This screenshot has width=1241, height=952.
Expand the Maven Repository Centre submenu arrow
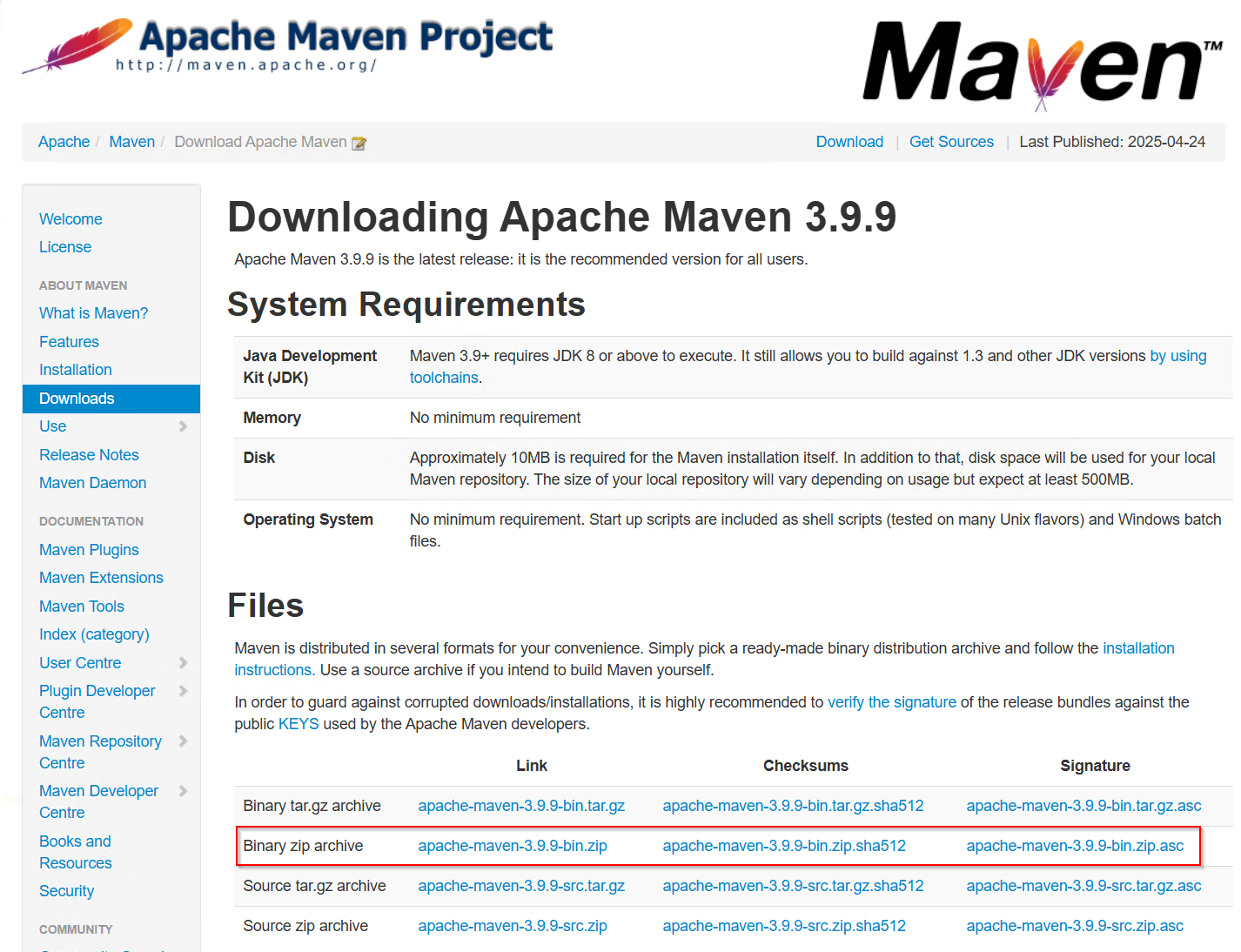pyautogui.click(x=183, y=741)
